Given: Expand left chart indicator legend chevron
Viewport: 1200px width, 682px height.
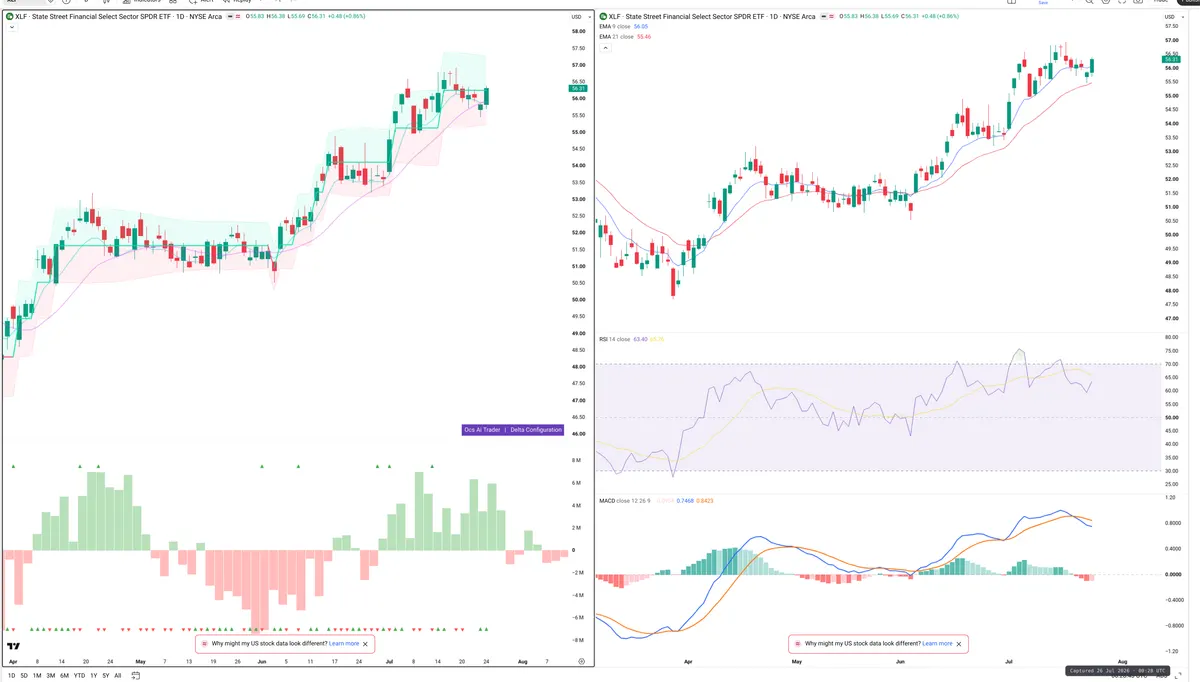Looking at the screenshot, I should pos(10,28).
